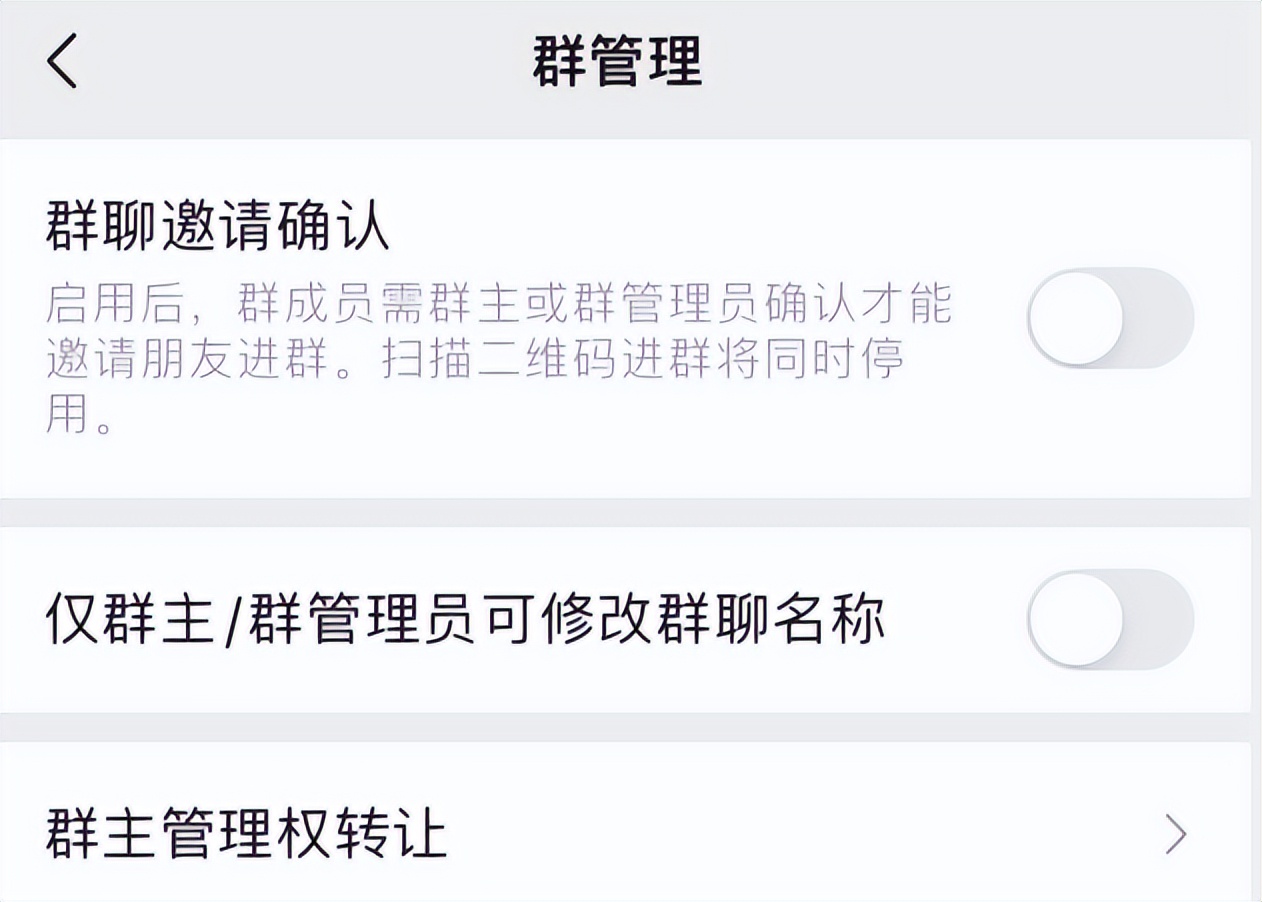This screenshot has height=902, width=1262.
Task: Tap the 群主管理权转让 label text
Action: (x=246, y=834)
